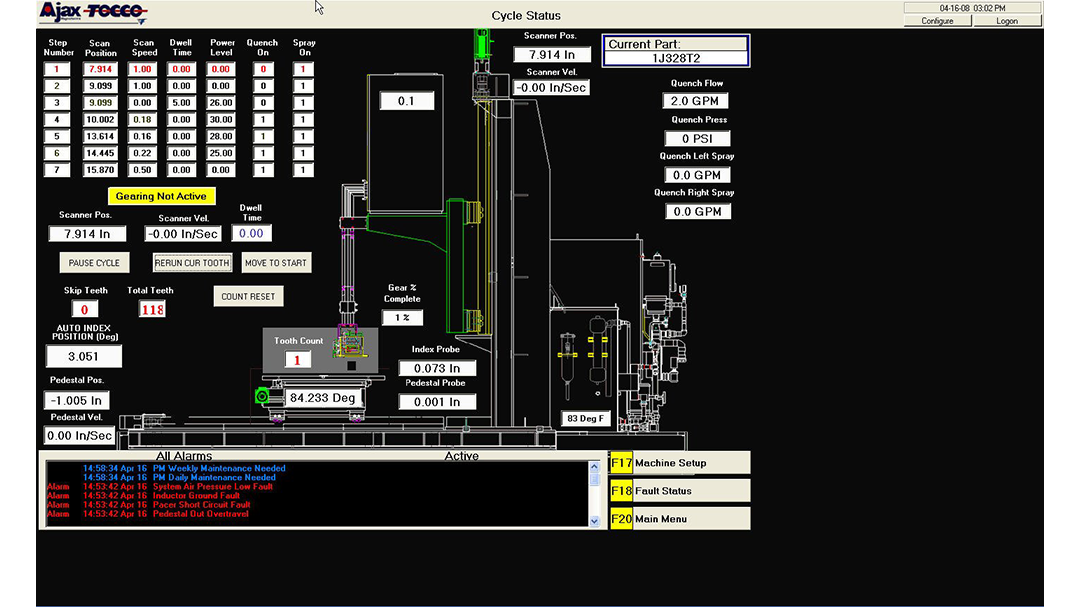The image size is (1080, 607).
Task: Toggle Spray On for step 1
Action: pyautogui.click(x=303, y=69)
